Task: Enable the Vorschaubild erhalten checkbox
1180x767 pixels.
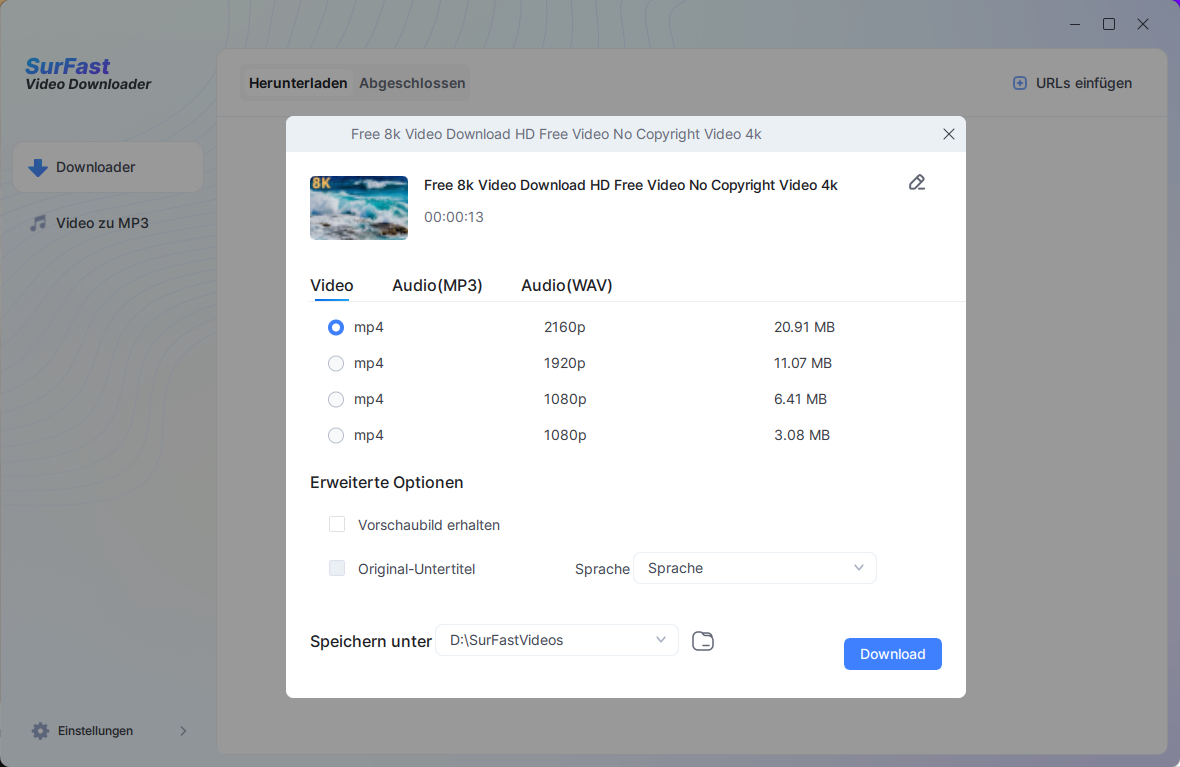Action: 337,525
